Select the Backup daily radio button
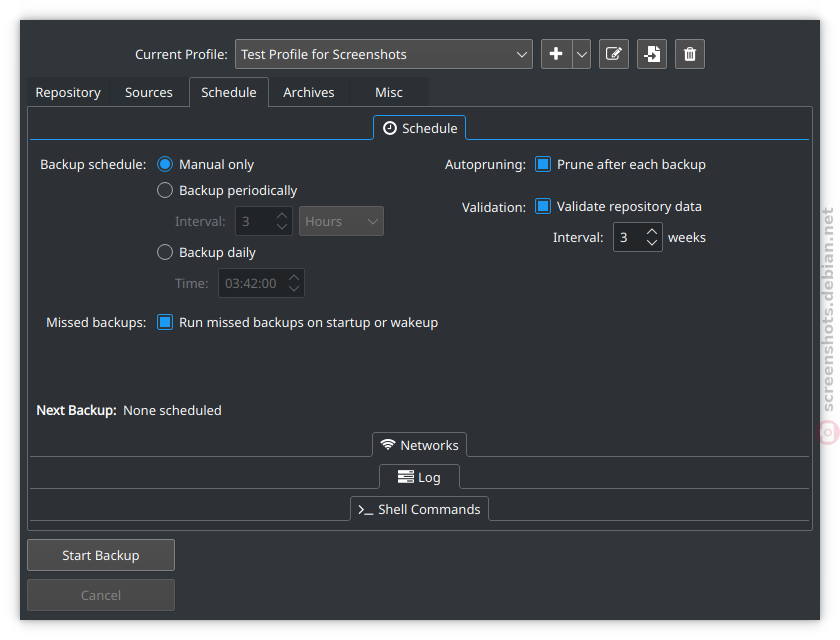The image size is (840, 640). tap(166, 252)
